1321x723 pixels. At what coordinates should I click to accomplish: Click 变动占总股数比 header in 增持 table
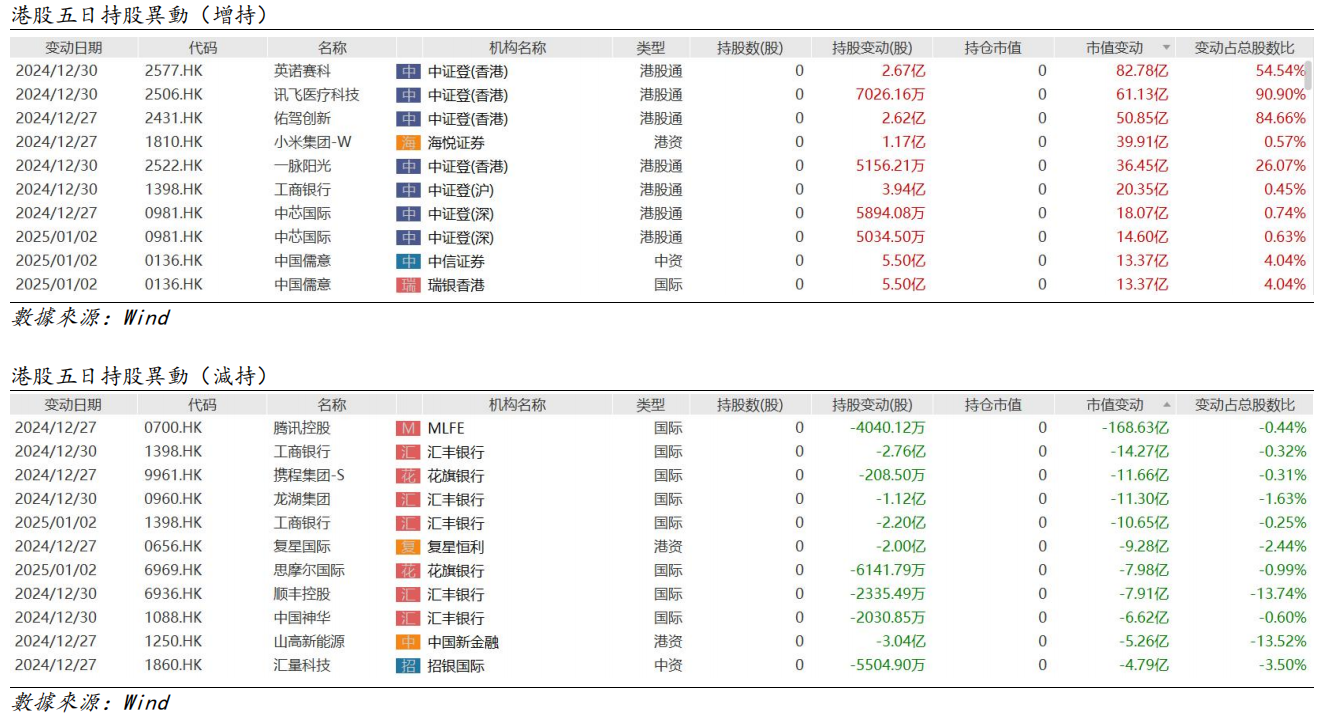[1244, 48]
